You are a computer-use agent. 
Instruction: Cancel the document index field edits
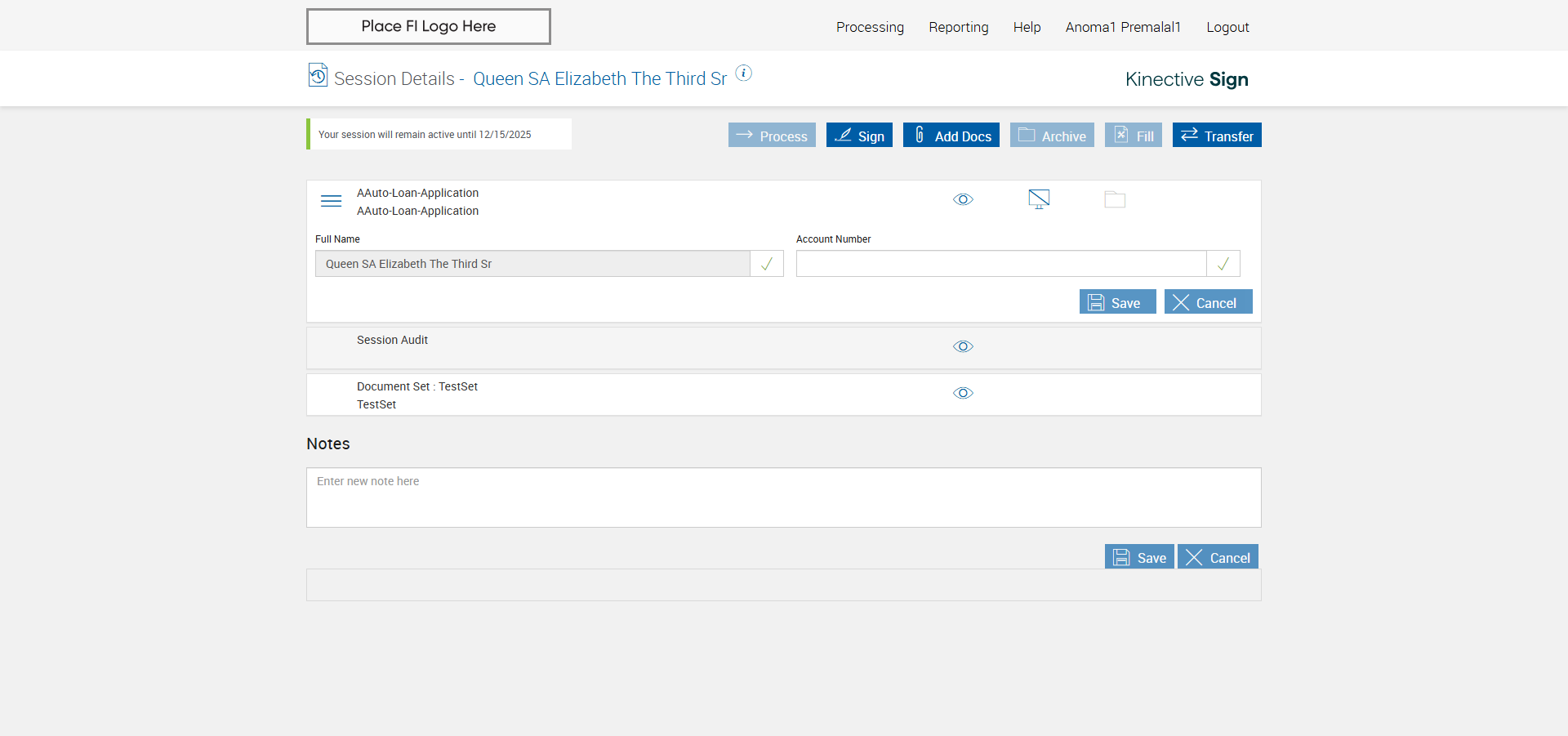click(x=1209, y=301)
